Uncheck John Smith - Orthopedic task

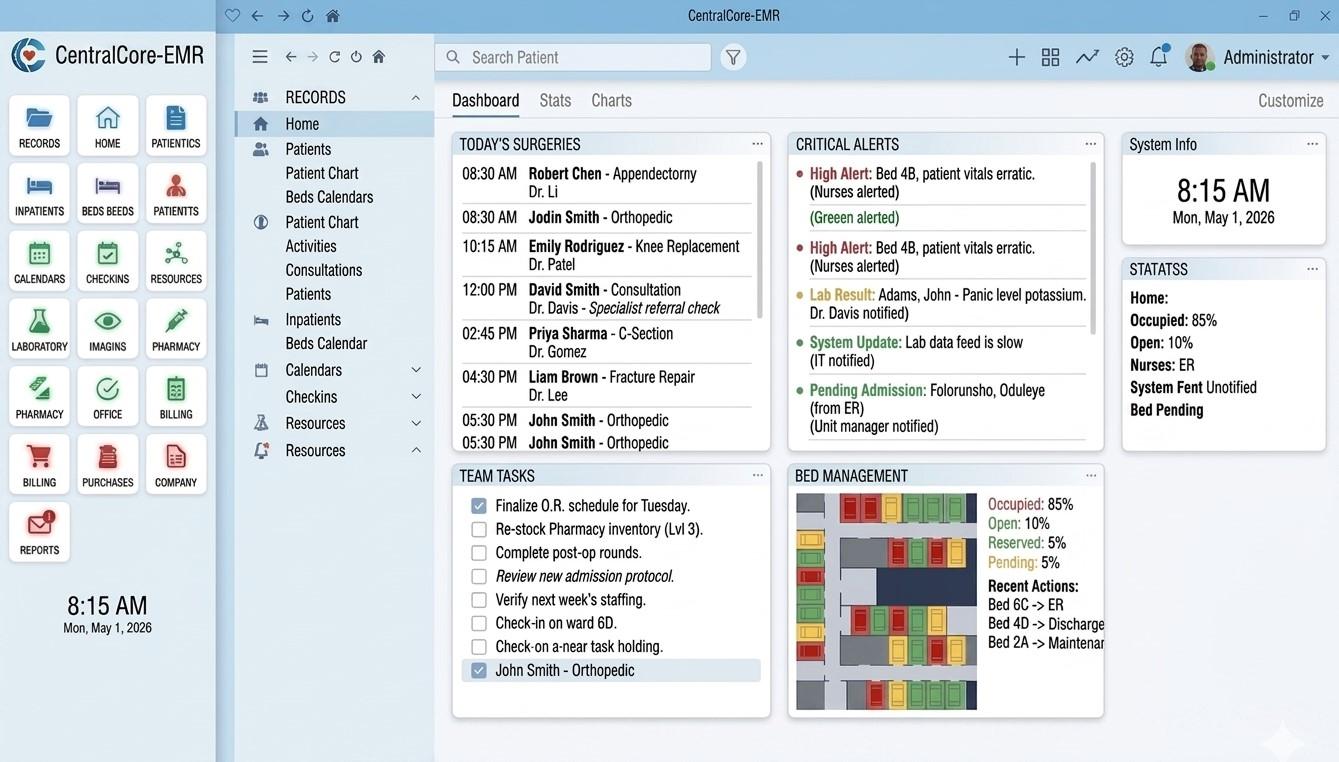(479, 670)
